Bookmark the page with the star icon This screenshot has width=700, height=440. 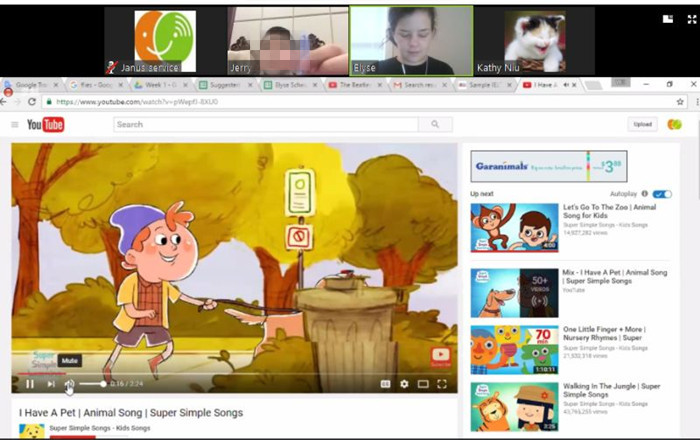pos(680,102)
